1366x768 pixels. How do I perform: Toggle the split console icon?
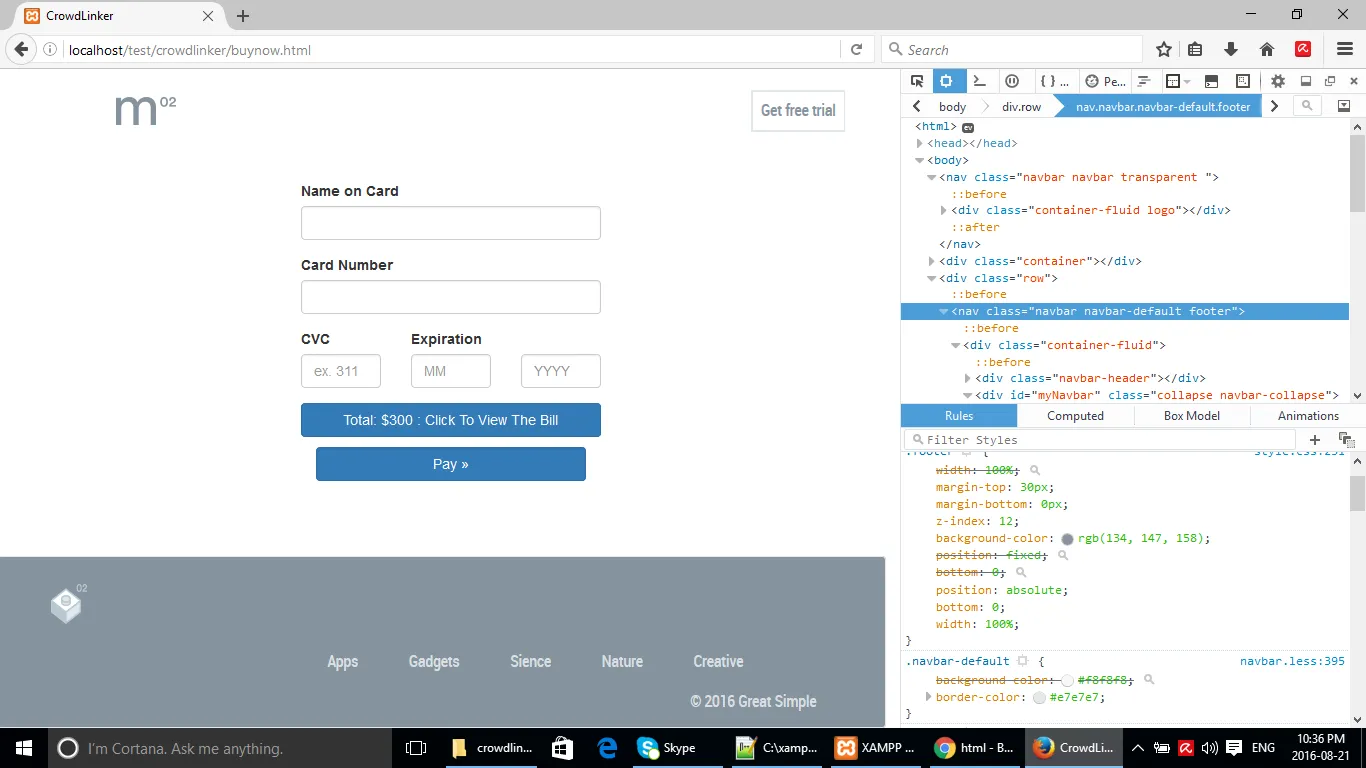1211,81
